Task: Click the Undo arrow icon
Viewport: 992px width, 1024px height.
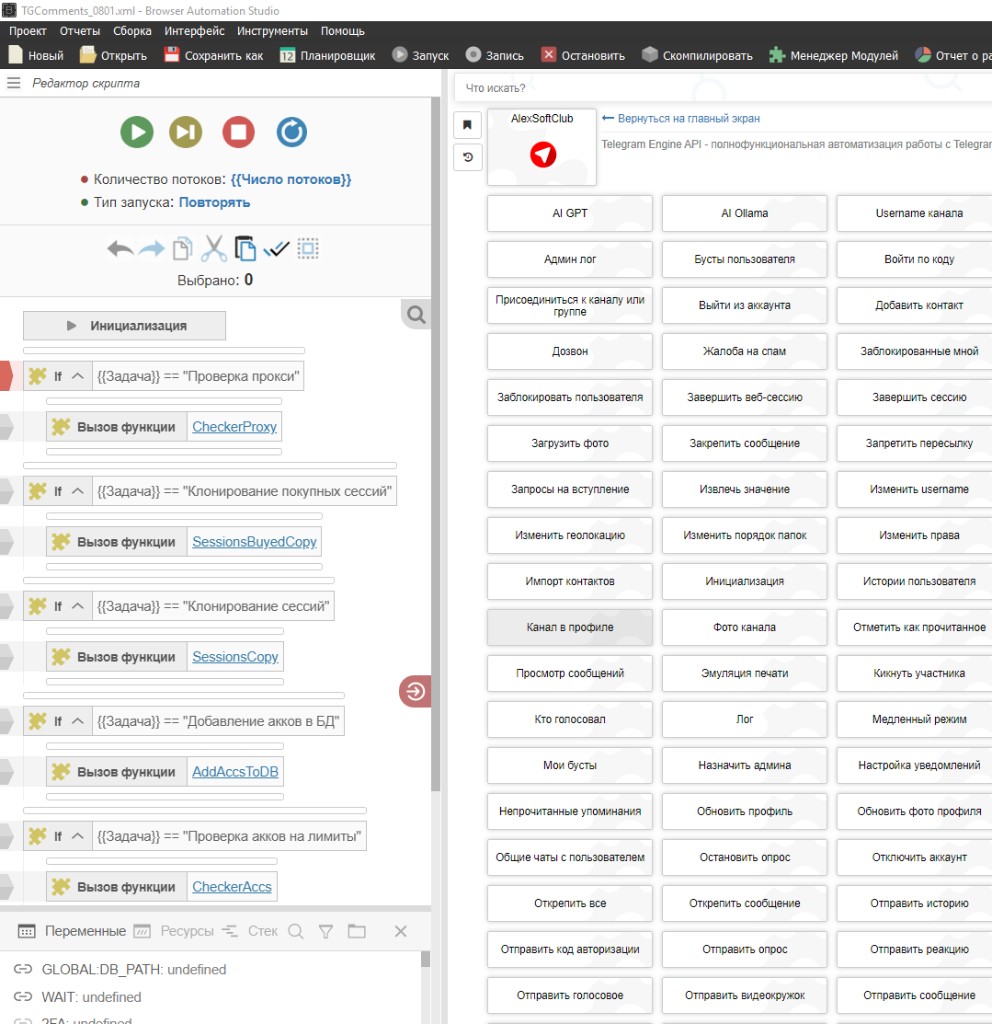Action: click(x=120, y=249)
